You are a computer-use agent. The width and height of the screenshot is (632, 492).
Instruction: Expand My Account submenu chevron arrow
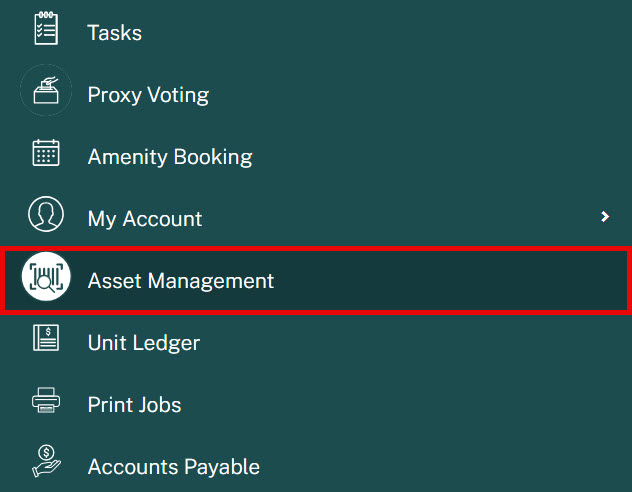tap(605, 217)
